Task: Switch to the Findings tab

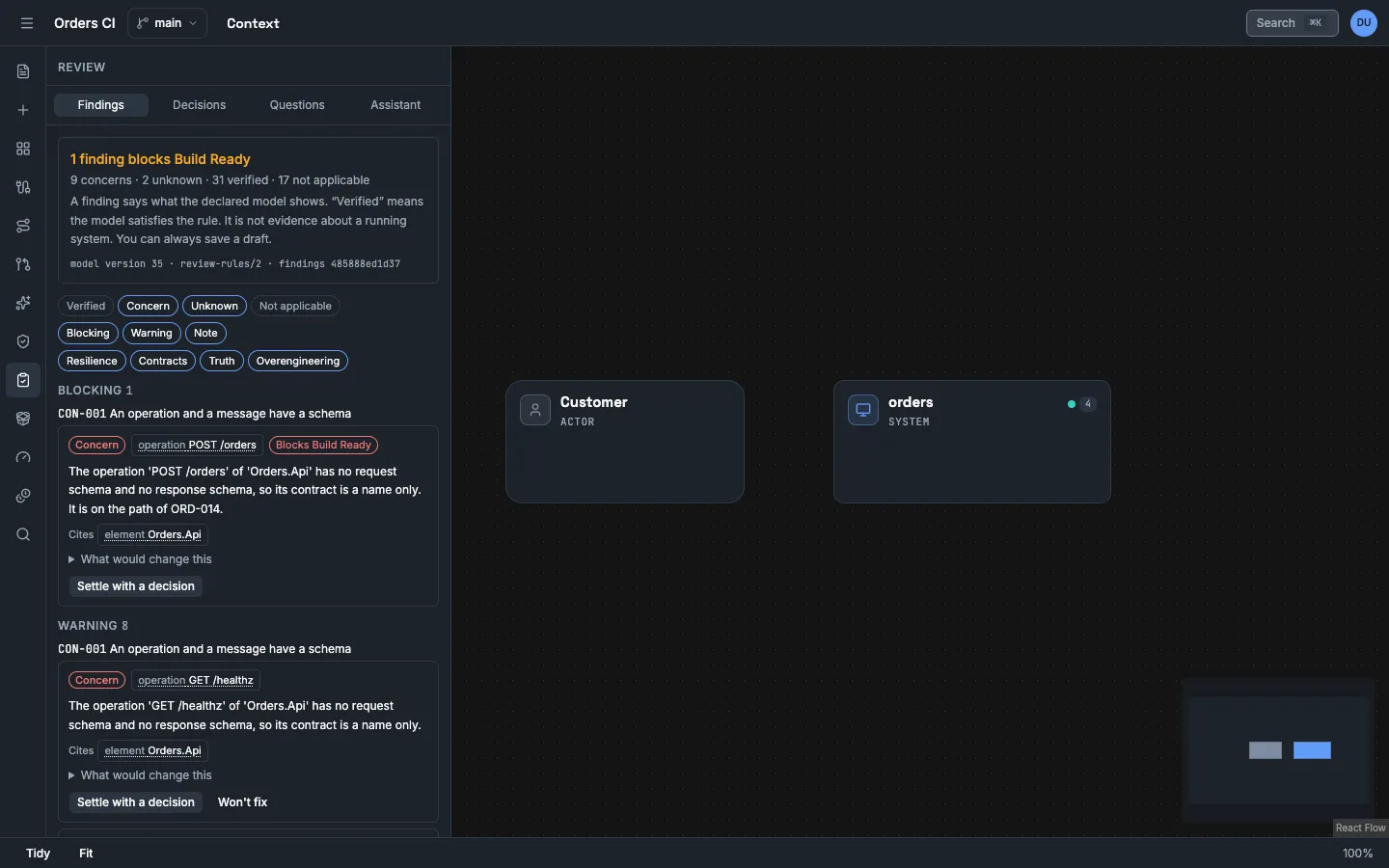Action: pyautogui.click(x=101, y=105)
